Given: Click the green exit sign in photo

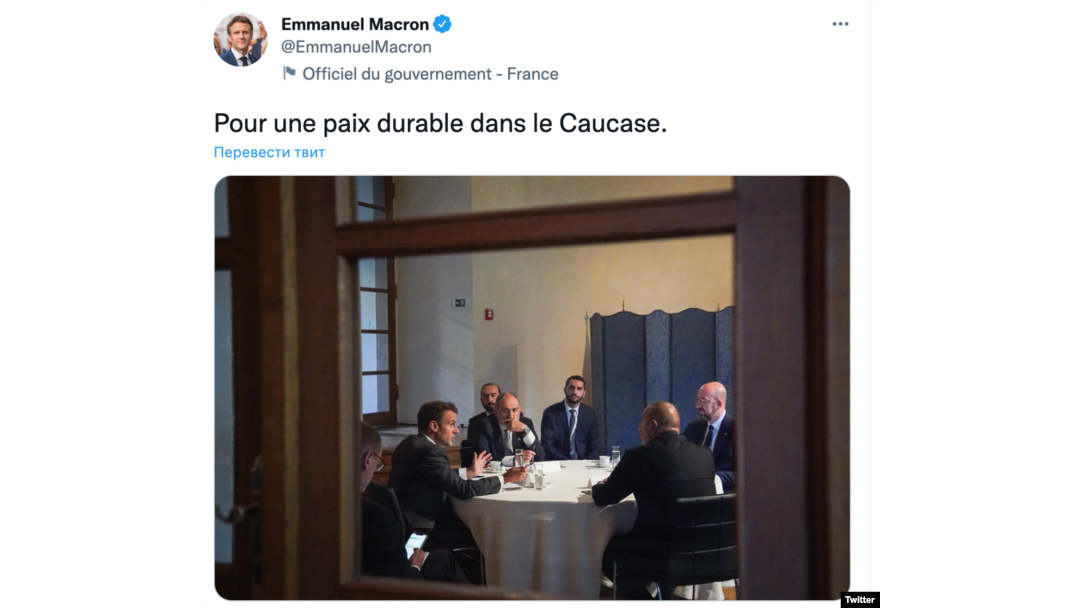Looking at the screenshot, I should coord(459,303).
